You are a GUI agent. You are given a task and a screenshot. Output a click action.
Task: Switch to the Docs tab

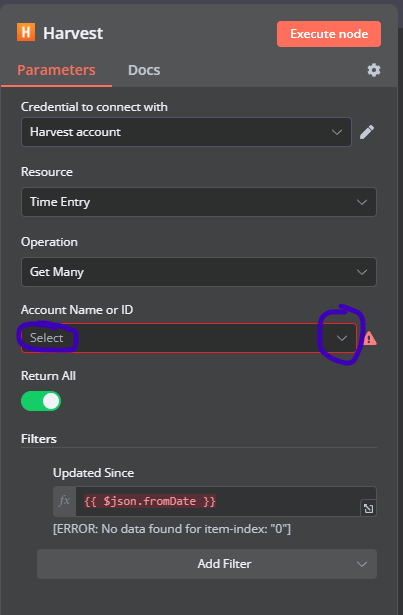point(144,70)
